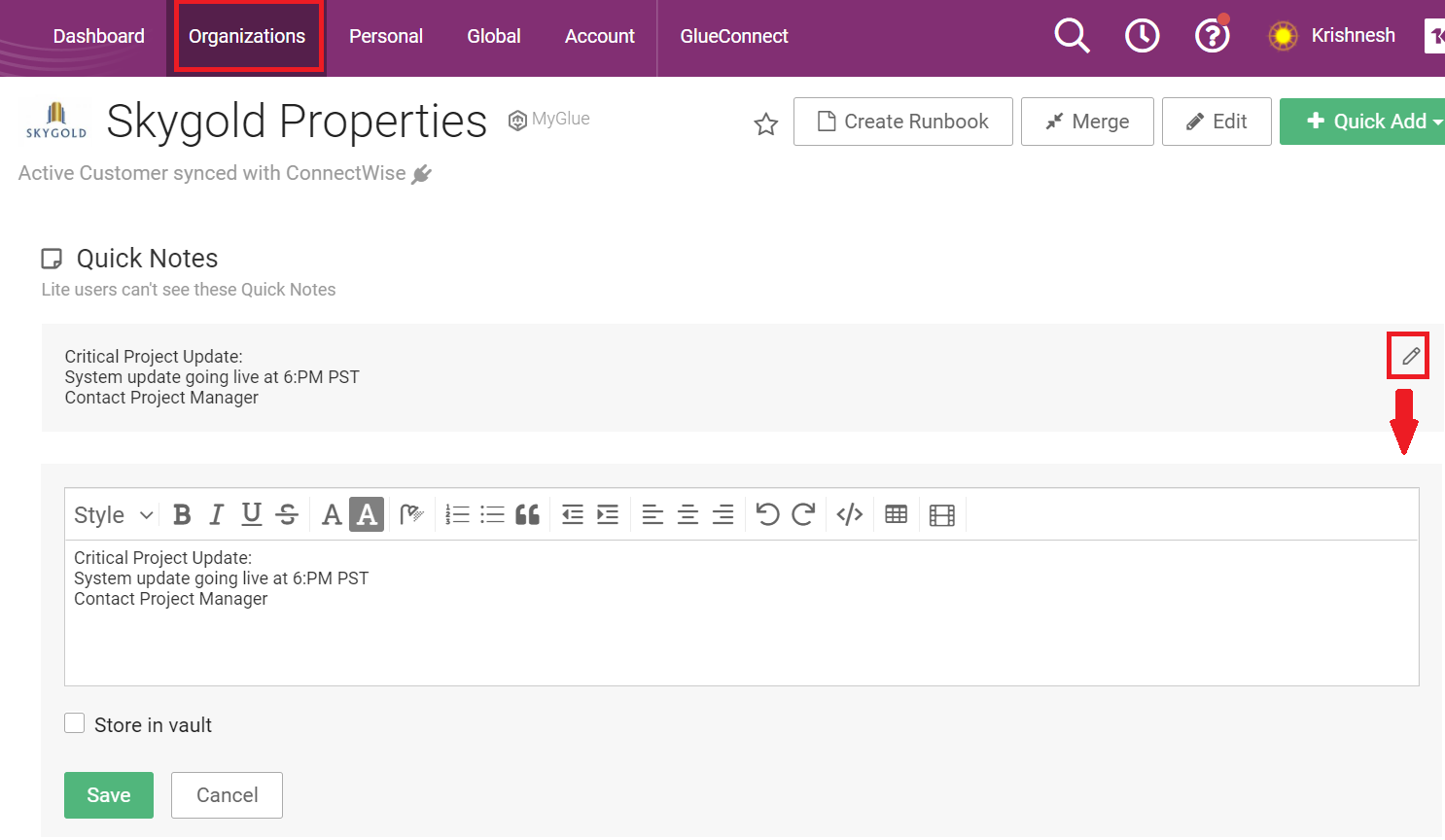Click the Create Runbook button

903,122
